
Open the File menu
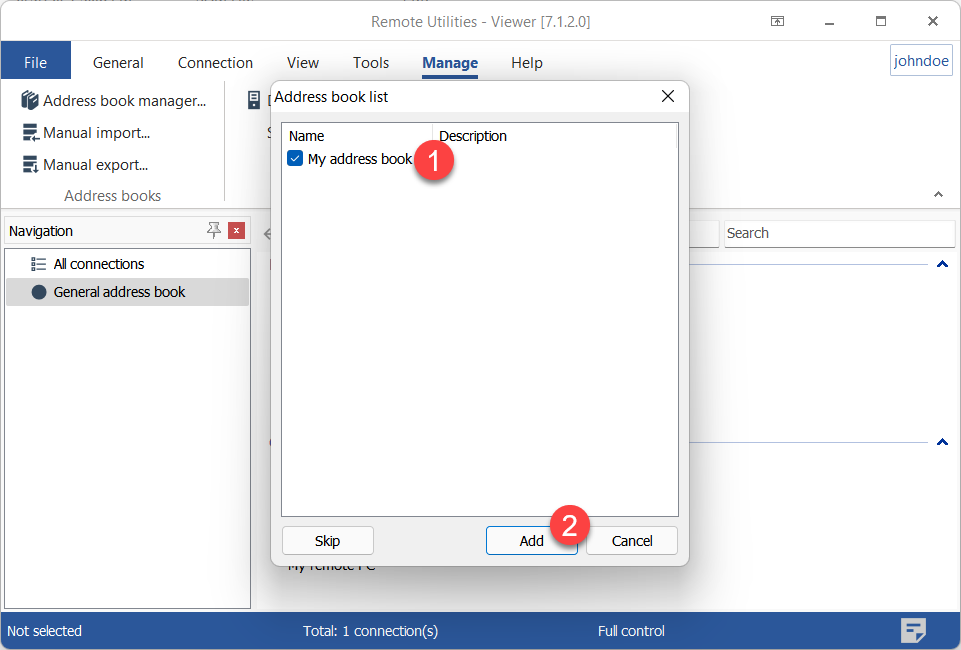(36, 62)
